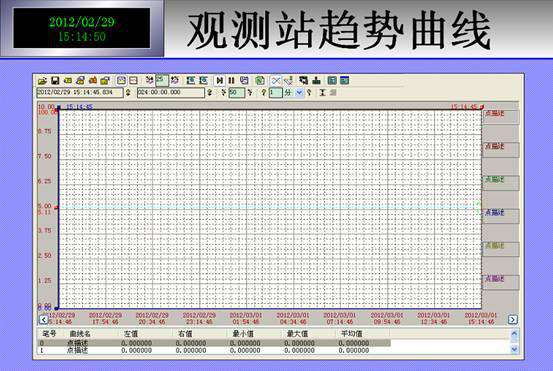Click right arrow below the time axis
Image resolution: width=553 pixels, height=371 pixels.
click(x=512, y=320)
